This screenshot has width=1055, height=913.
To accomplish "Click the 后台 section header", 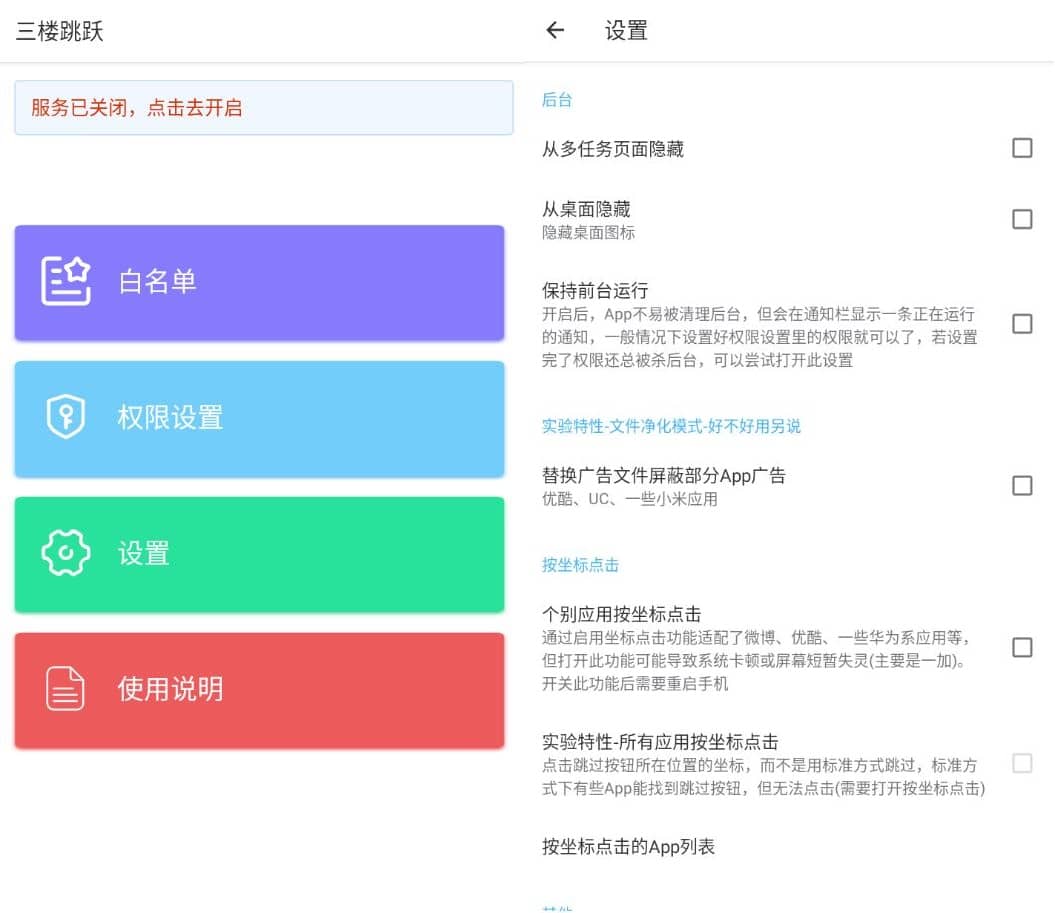I will [x=557, y=100].
